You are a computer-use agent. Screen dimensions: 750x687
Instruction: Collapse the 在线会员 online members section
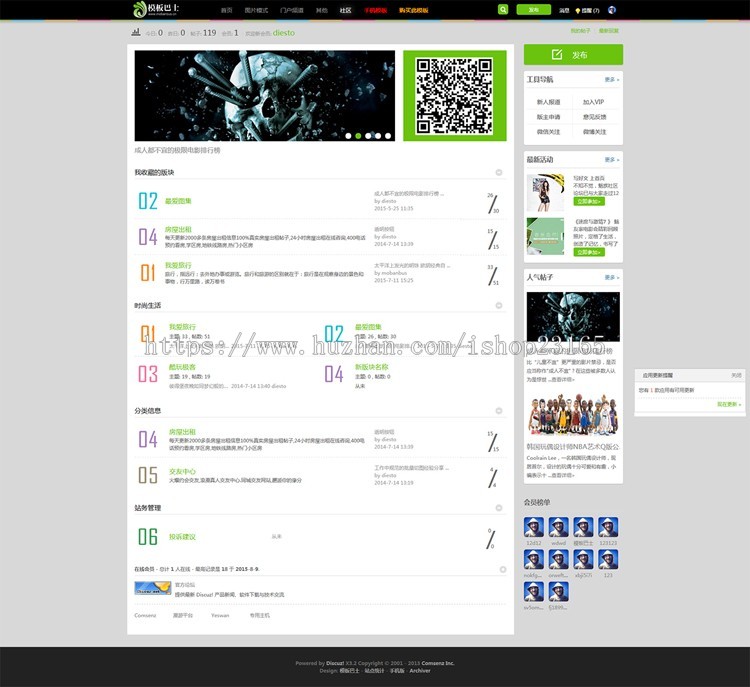click(503, 569)
